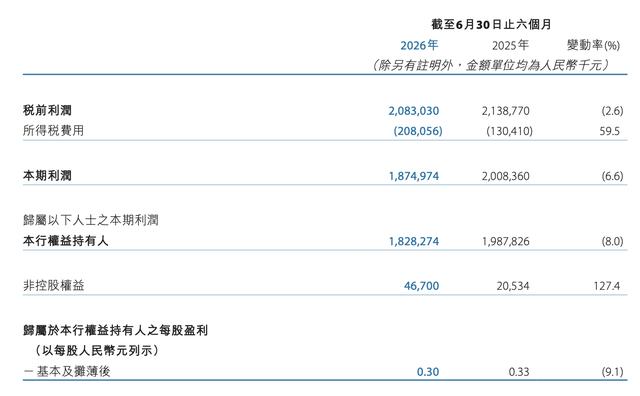This screenshot has height=396, width=640.
Task: Click the (9.1) change rate value
Action: tap(612, 372)
